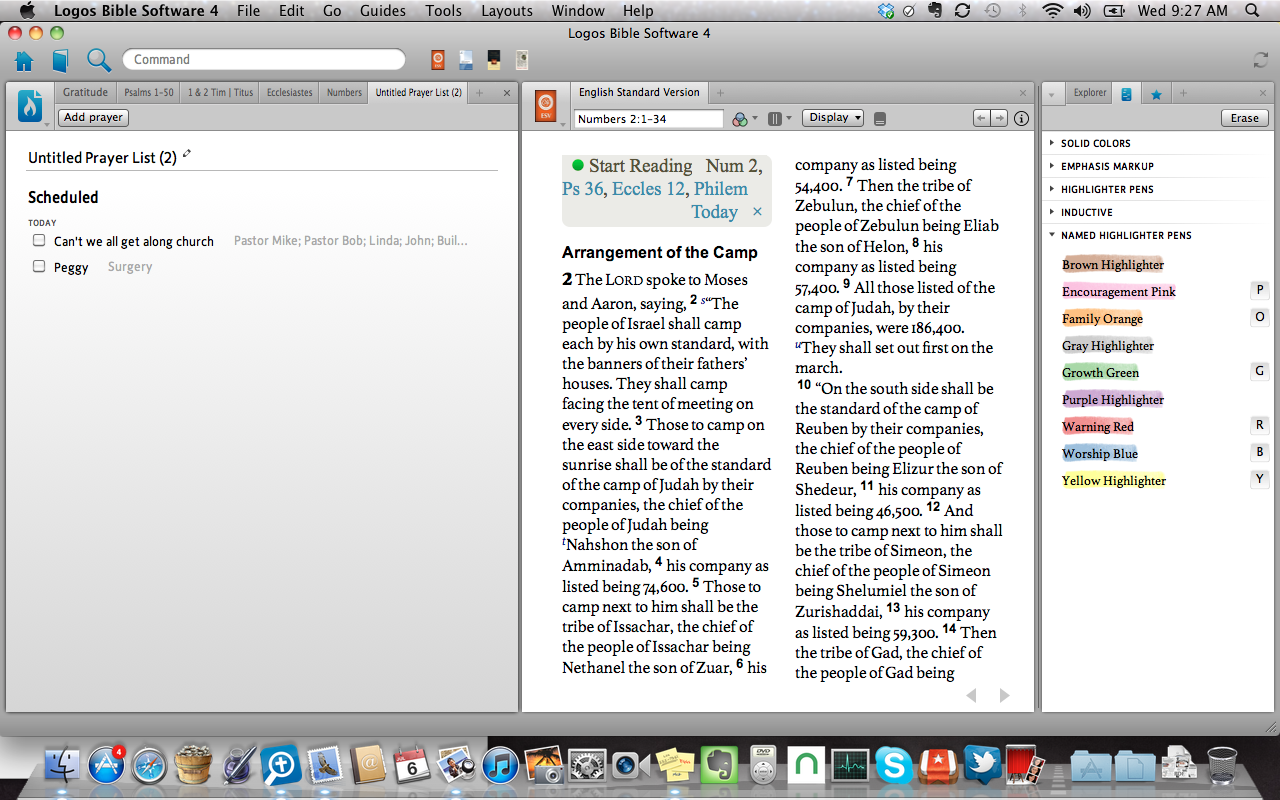Choose the Worship Blue highlighter
The height and width of the screenshot is (800, 1280).
[x=1100, y=454]
